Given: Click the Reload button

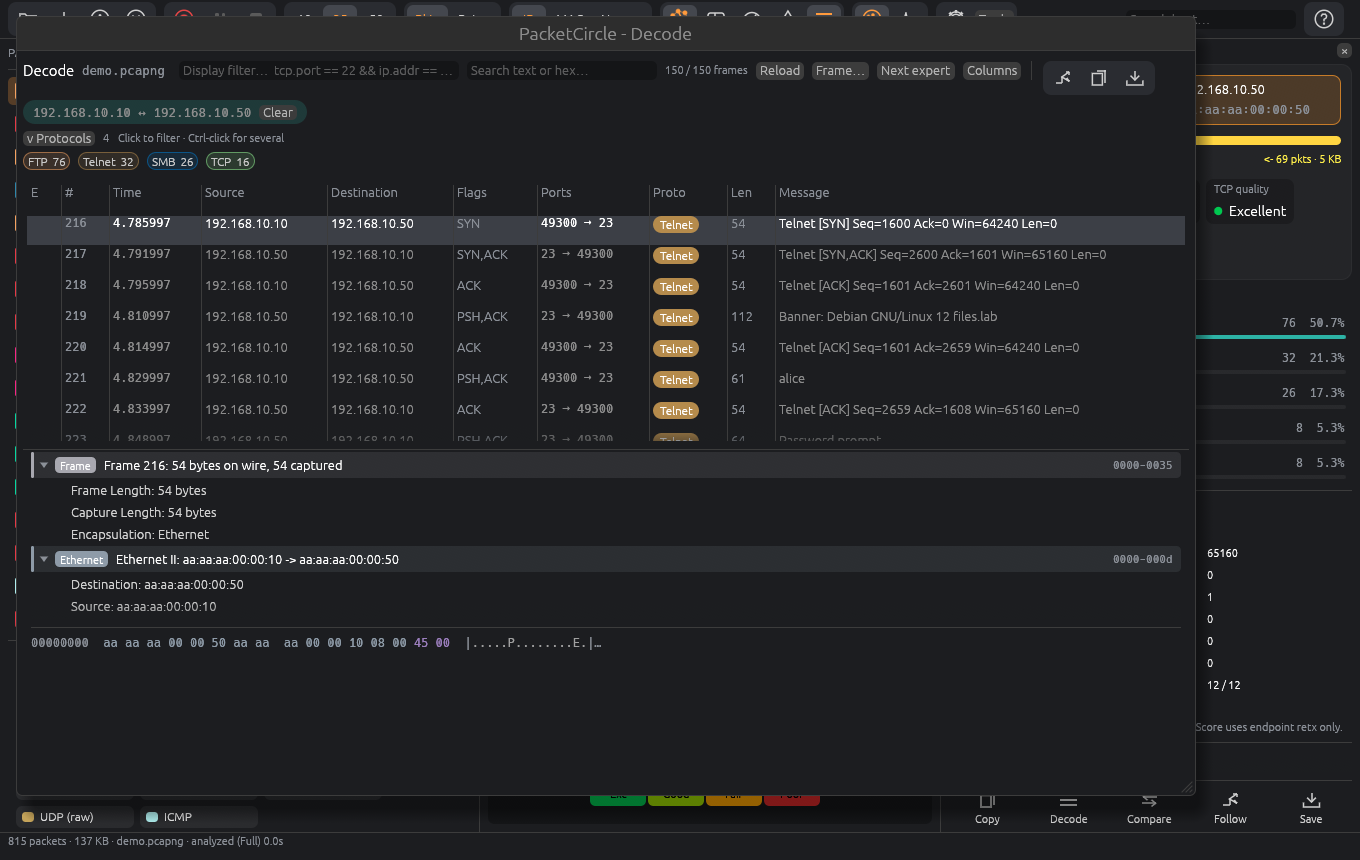Looking at the screenshot, I should [780, 71].
